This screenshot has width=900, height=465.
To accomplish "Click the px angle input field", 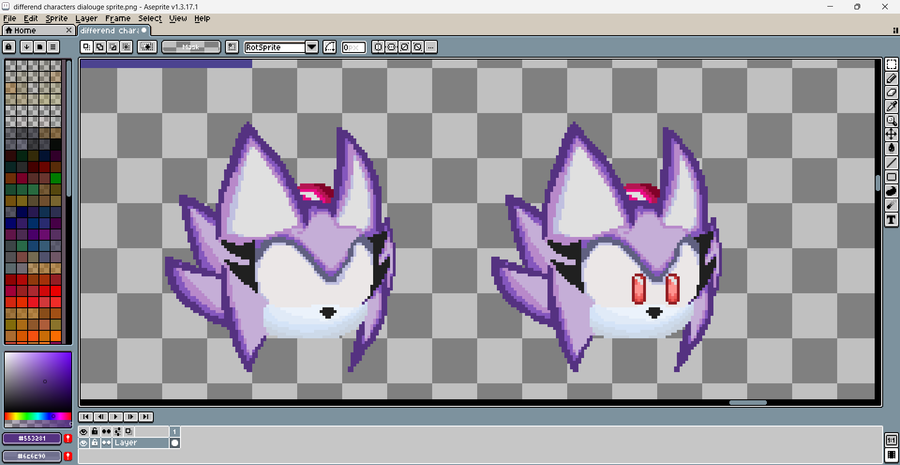I will [x=354, y=47].
